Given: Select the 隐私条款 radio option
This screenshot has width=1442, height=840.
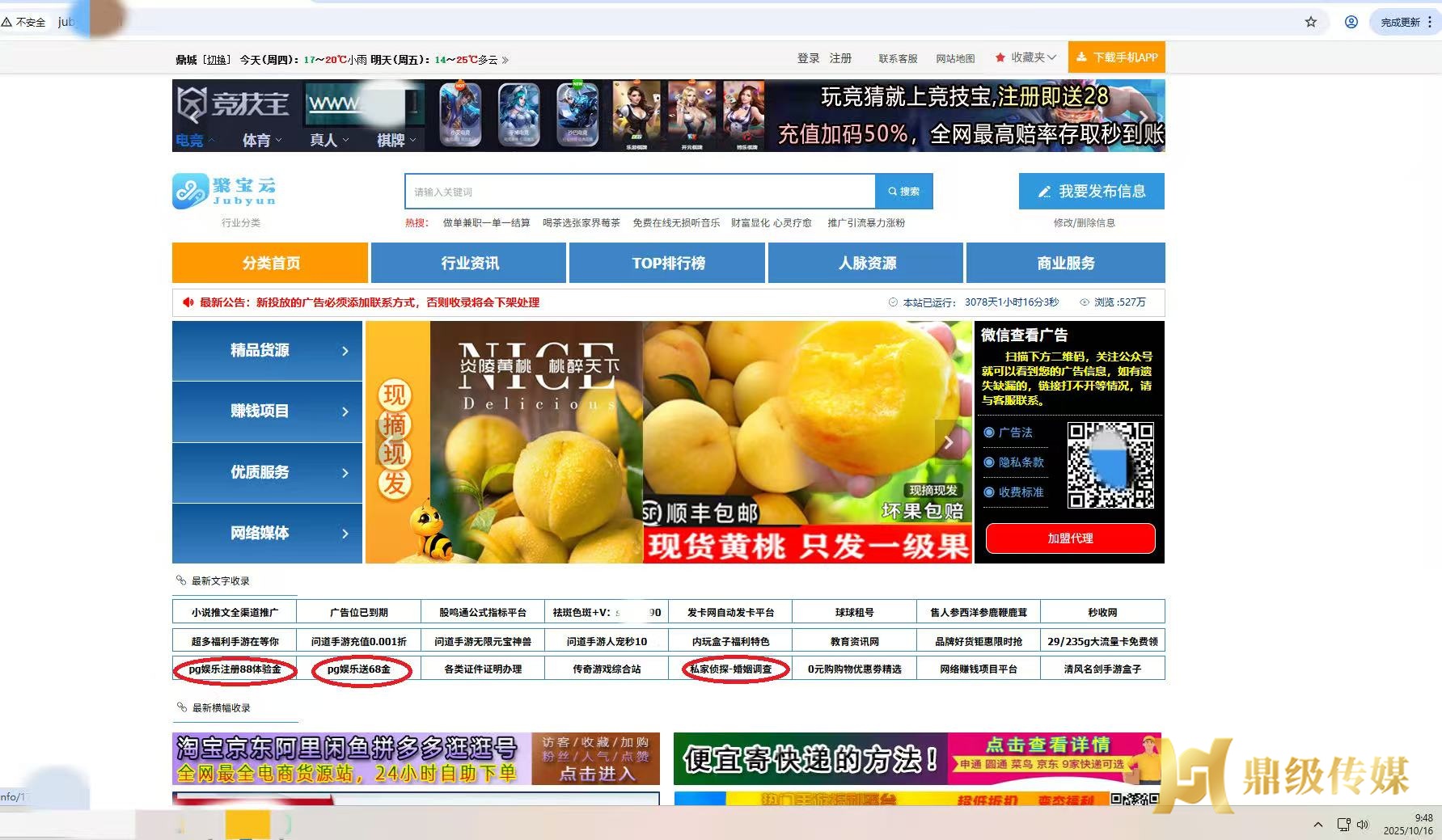Looking at the screenshot, I should click(x=989, y=462).
